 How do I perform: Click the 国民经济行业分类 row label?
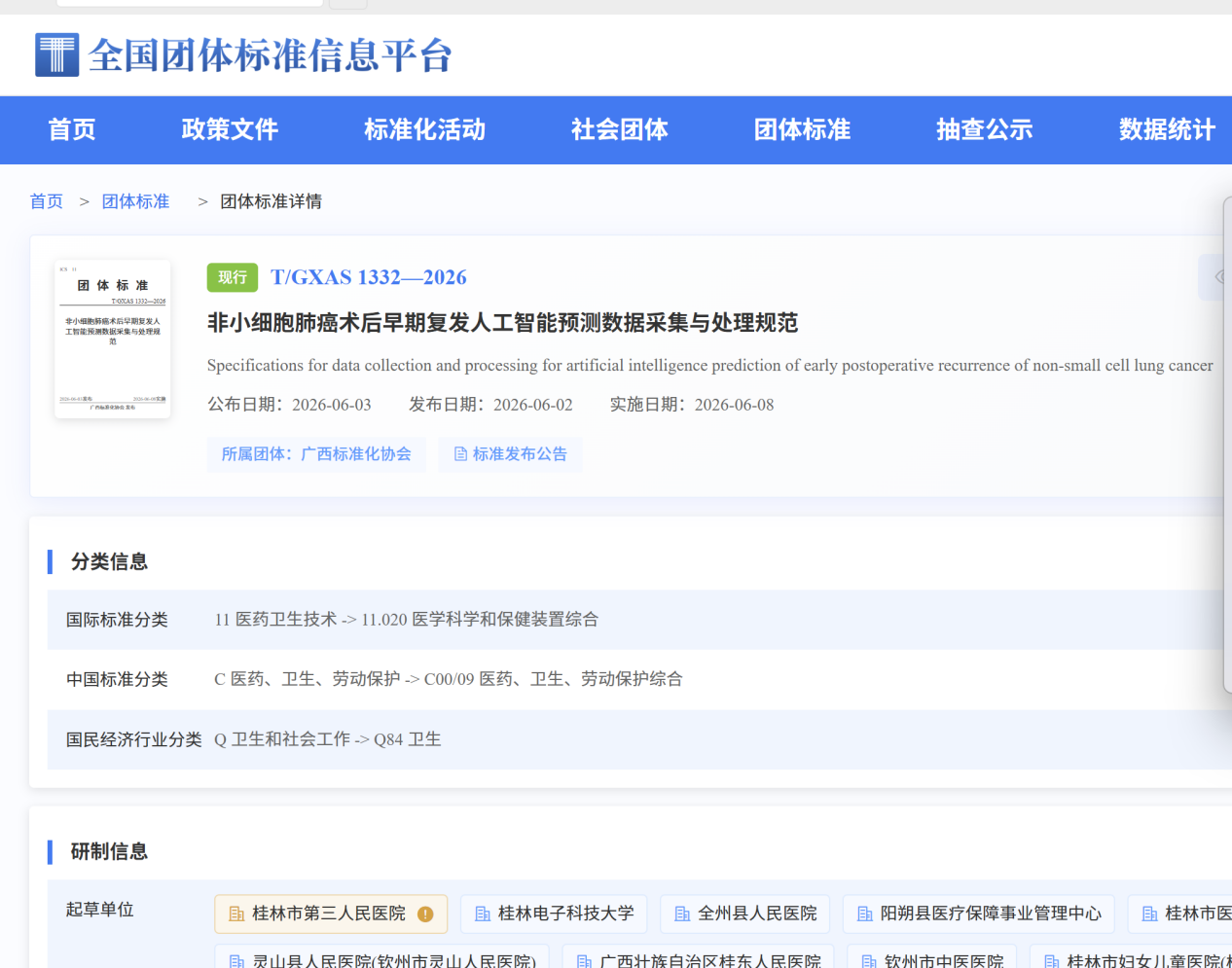point(133,739)
